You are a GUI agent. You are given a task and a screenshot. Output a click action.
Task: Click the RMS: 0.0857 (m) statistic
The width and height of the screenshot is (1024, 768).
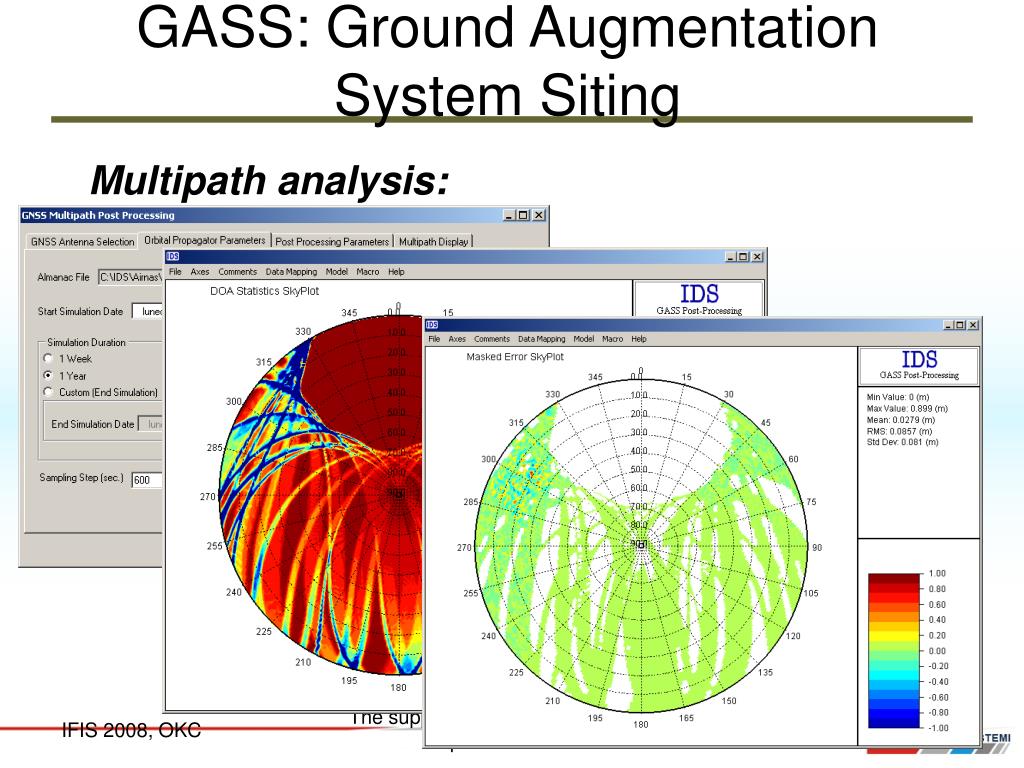tap(899, 431)
